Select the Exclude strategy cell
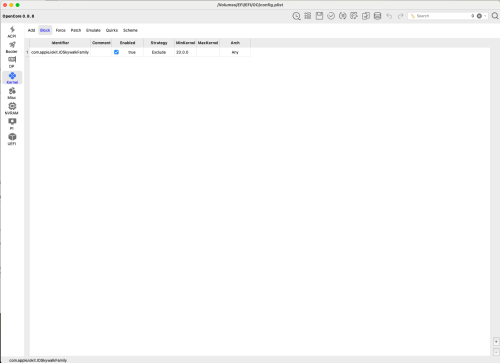The image size is (500, 363). pyautogui.click(x=159, y=52)
